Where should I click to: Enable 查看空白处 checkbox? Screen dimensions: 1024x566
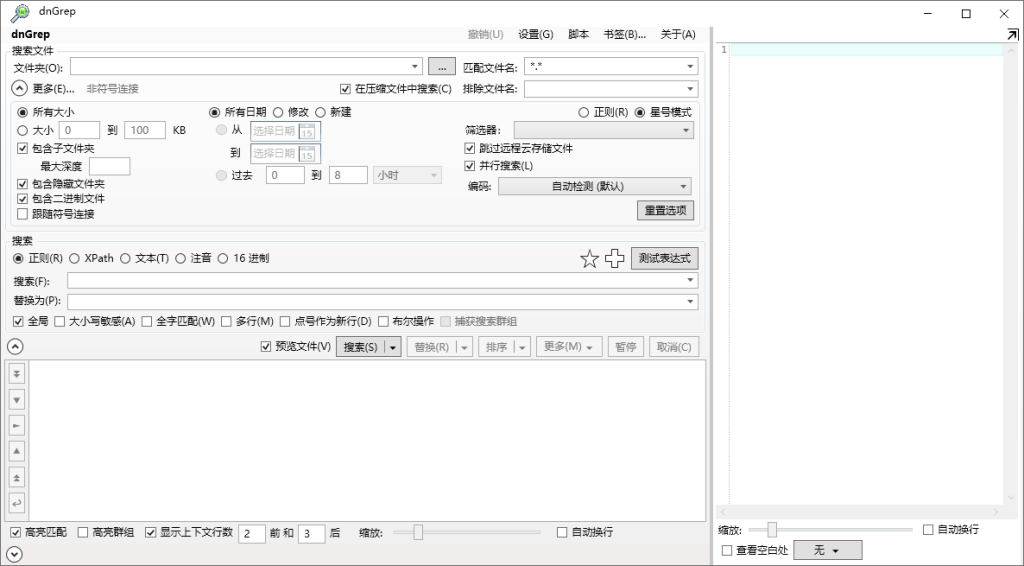[x=727, y=550]
